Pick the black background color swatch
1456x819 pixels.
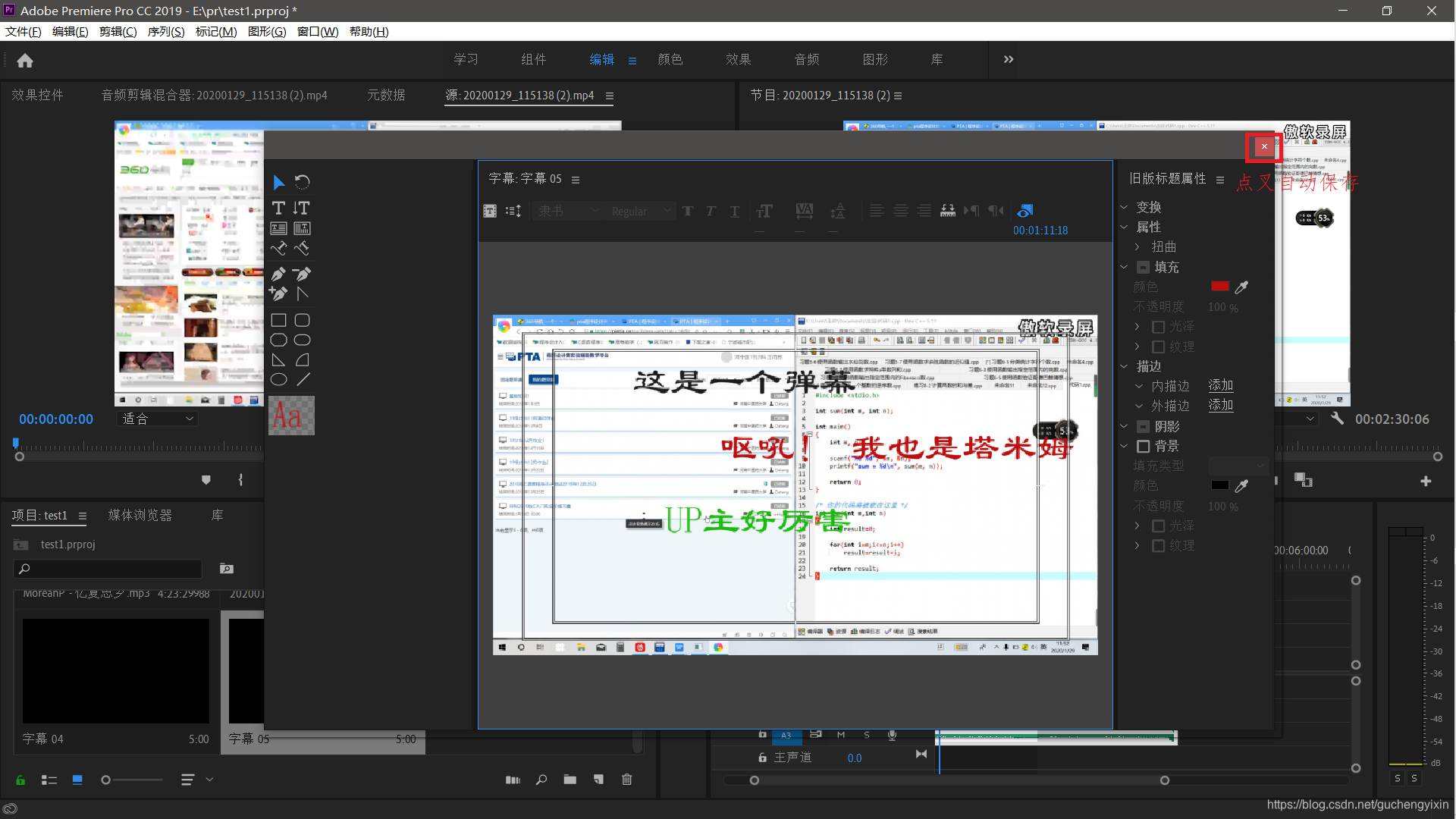(1220, 485)
